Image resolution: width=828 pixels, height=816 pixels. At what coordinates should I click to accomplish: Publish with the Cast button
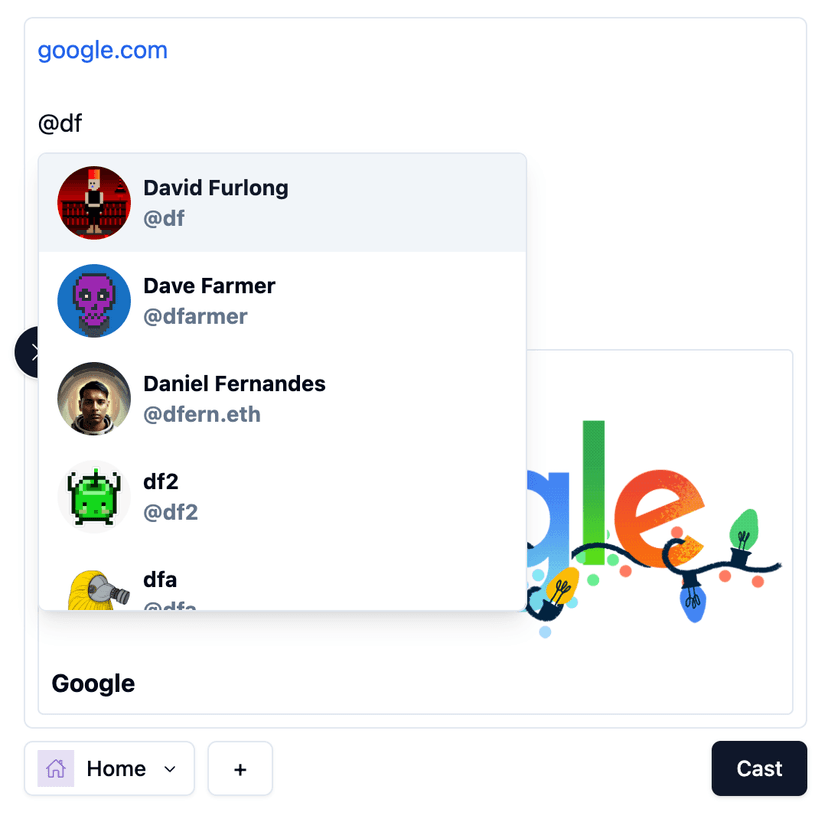click(759, 768)
